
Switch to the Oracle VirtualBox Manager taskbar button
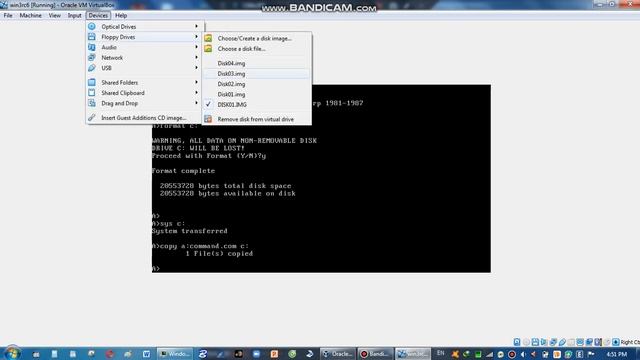pos(338,354)
